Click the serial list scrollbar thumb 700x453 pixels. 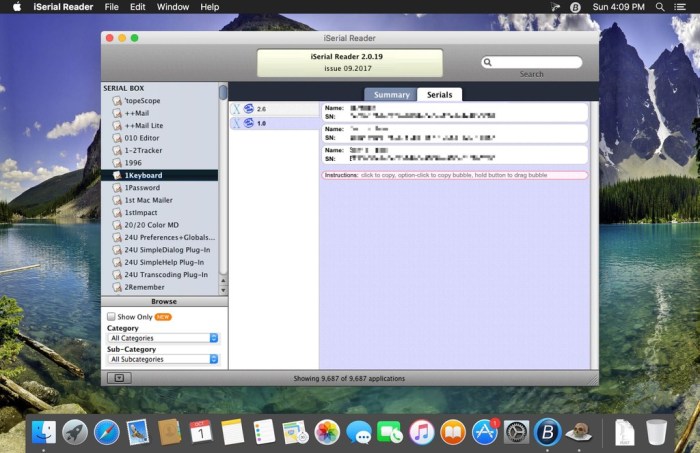click(223, 93)
